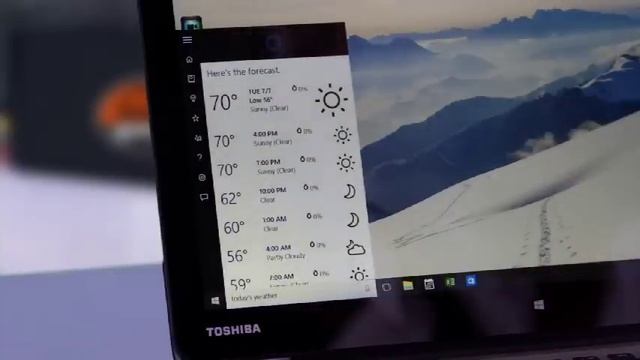
Task: Click the sun icon for 4:00 PM
Action: click(x=342, y=135)
